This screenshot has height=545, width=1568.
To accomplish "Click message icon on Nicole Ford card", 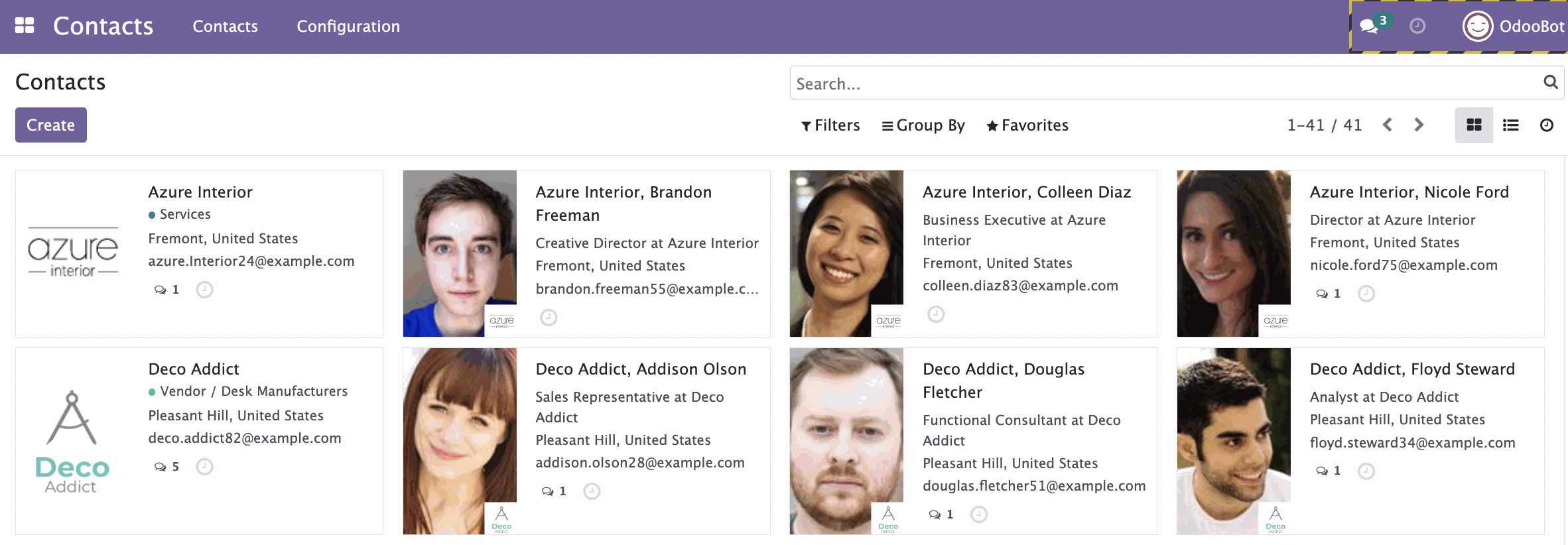I will (x=1322, y=294).
